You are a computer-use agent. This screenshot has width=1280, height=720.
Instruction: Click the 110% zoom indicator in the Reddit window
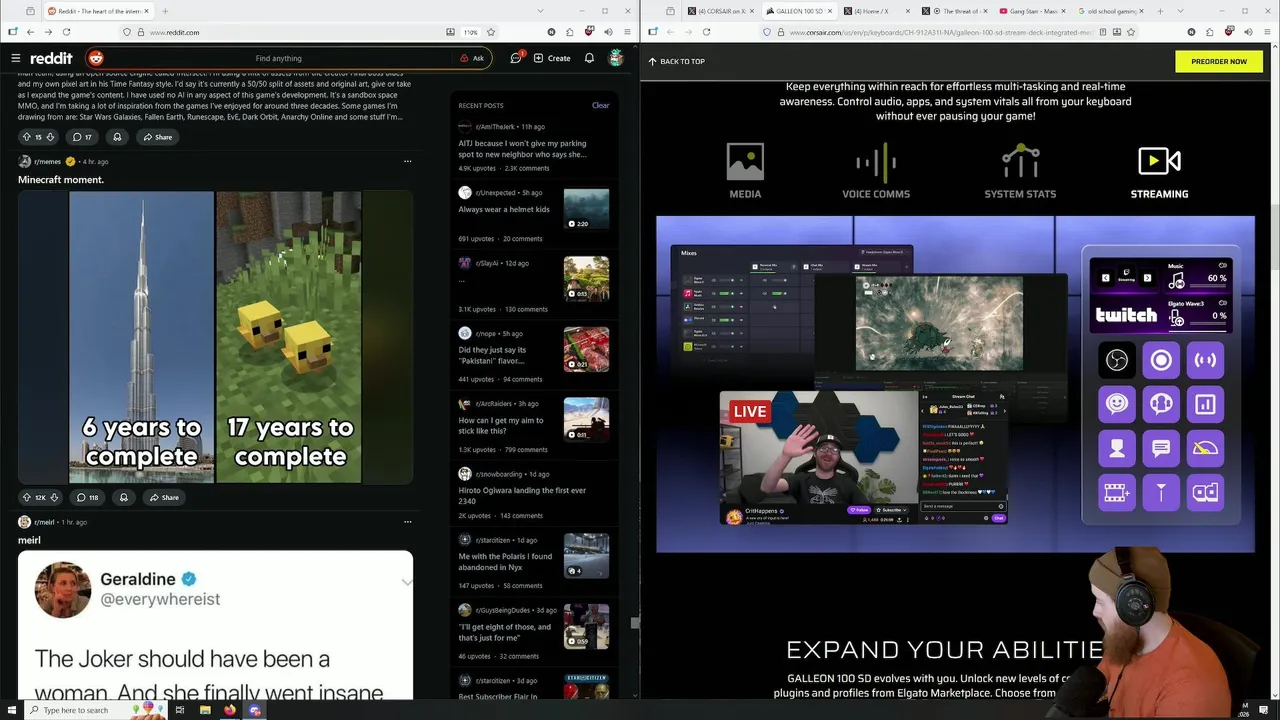pyautogui.click(x=470, y=32)
